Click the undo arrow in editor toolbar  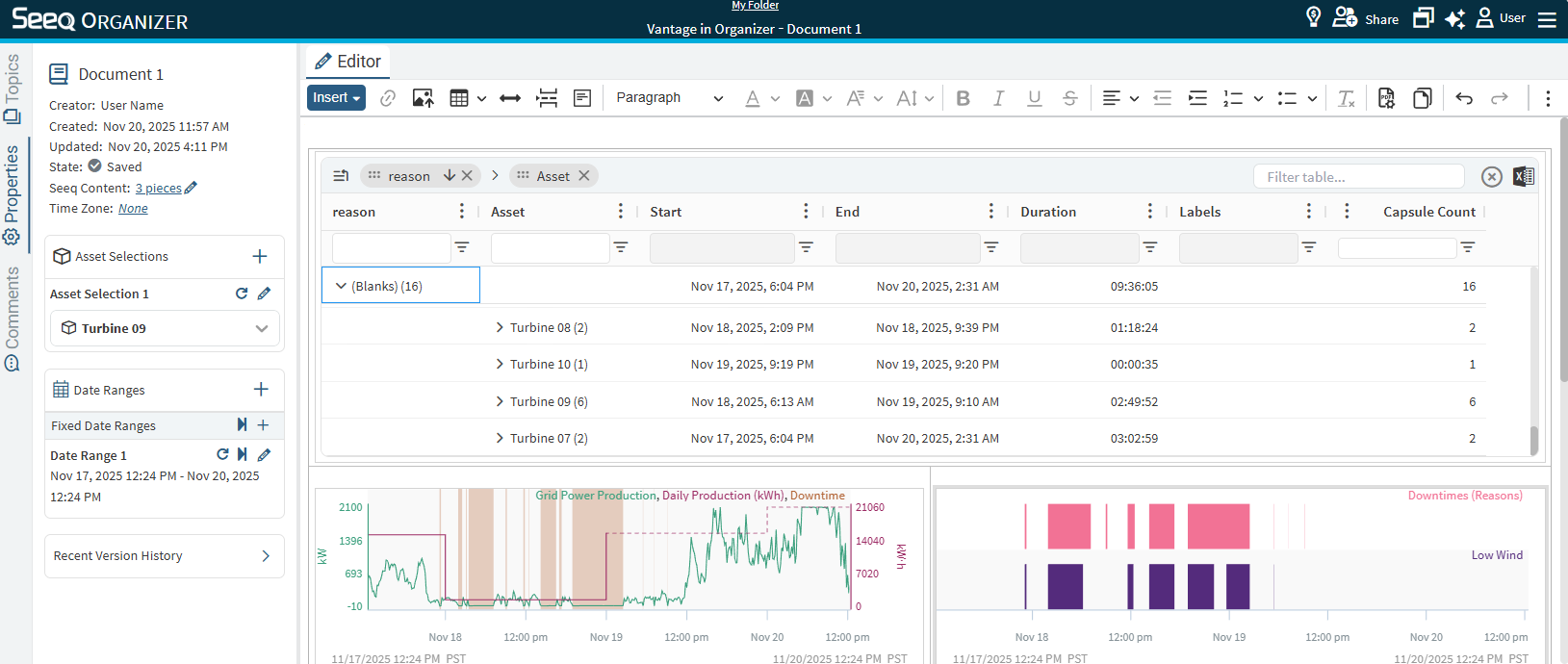[1464, 98]
